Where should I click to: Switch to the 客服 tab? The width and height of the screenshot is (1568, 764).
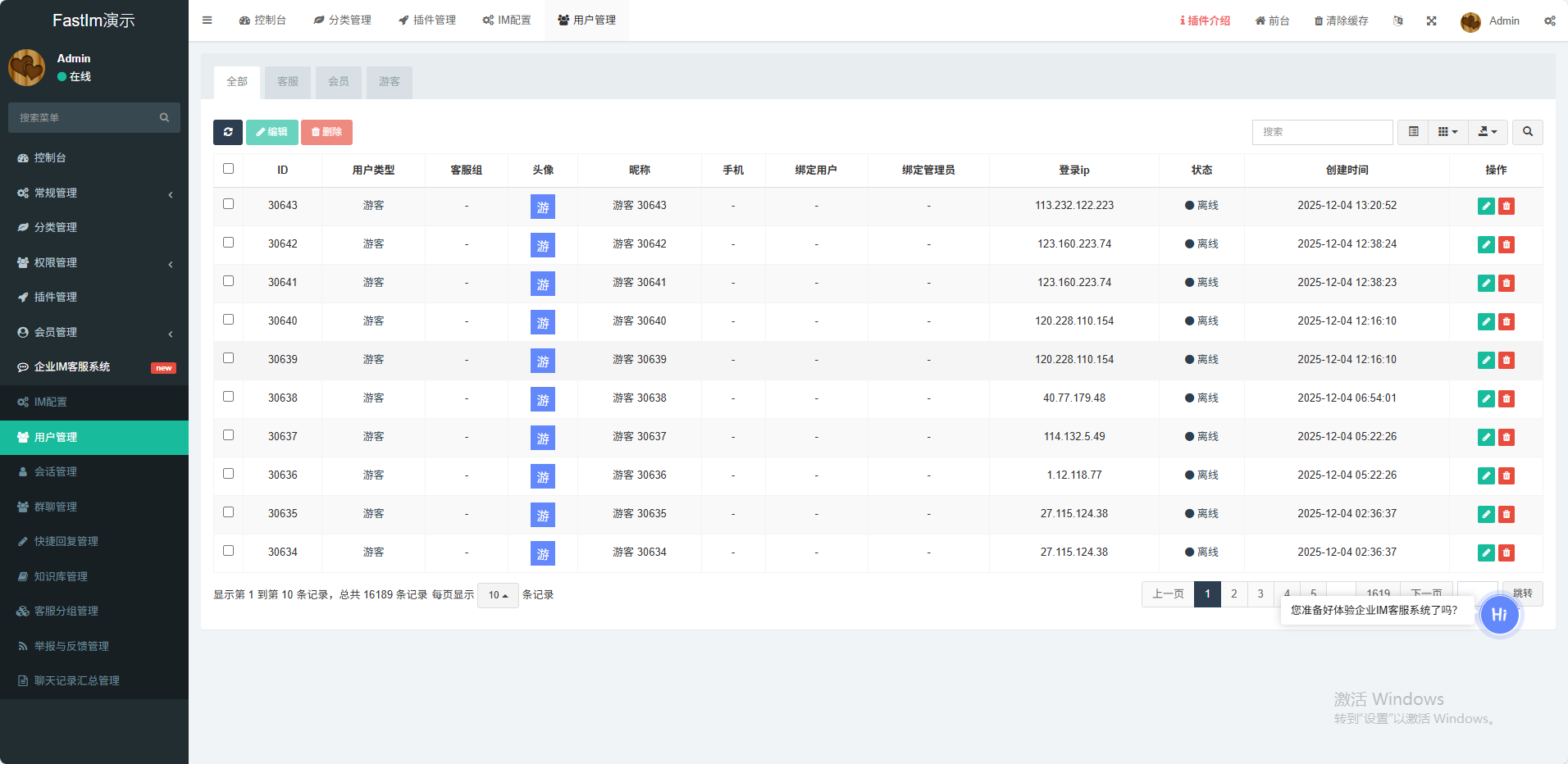288,82
